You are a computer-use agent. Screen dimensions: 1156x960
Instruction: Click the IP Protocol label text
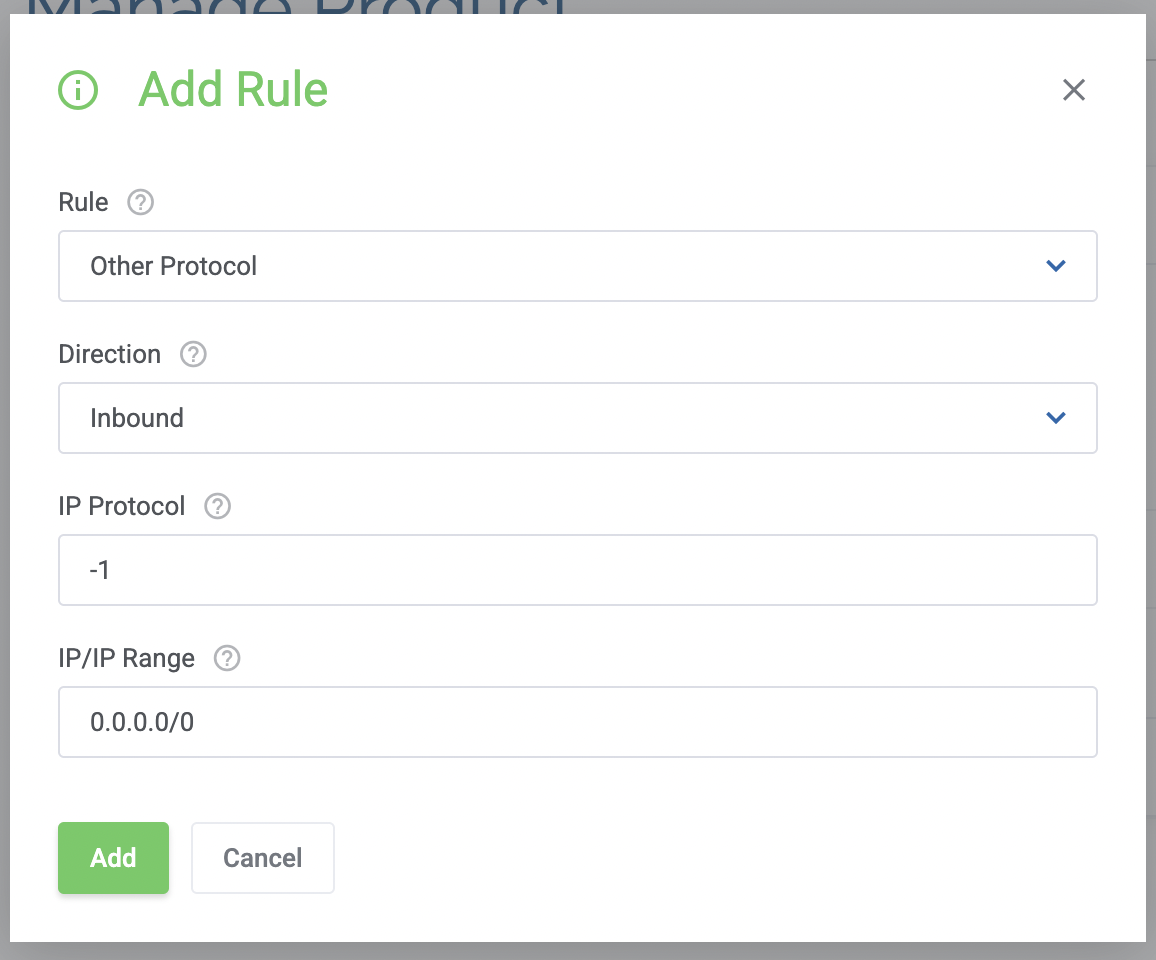click(x=122, y=507)
